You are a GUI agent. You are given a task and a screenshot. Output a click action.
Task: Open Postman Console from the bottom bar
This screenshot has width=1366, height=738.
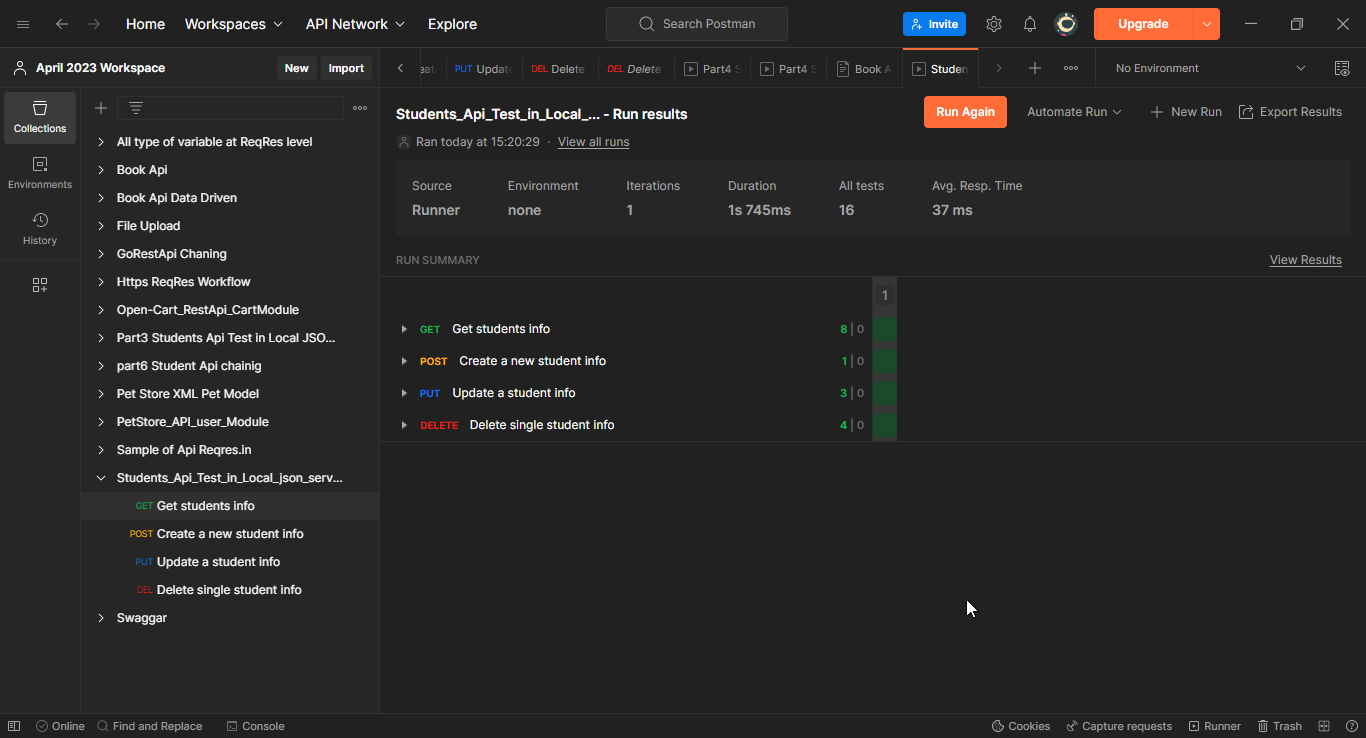tap(255, 725)
